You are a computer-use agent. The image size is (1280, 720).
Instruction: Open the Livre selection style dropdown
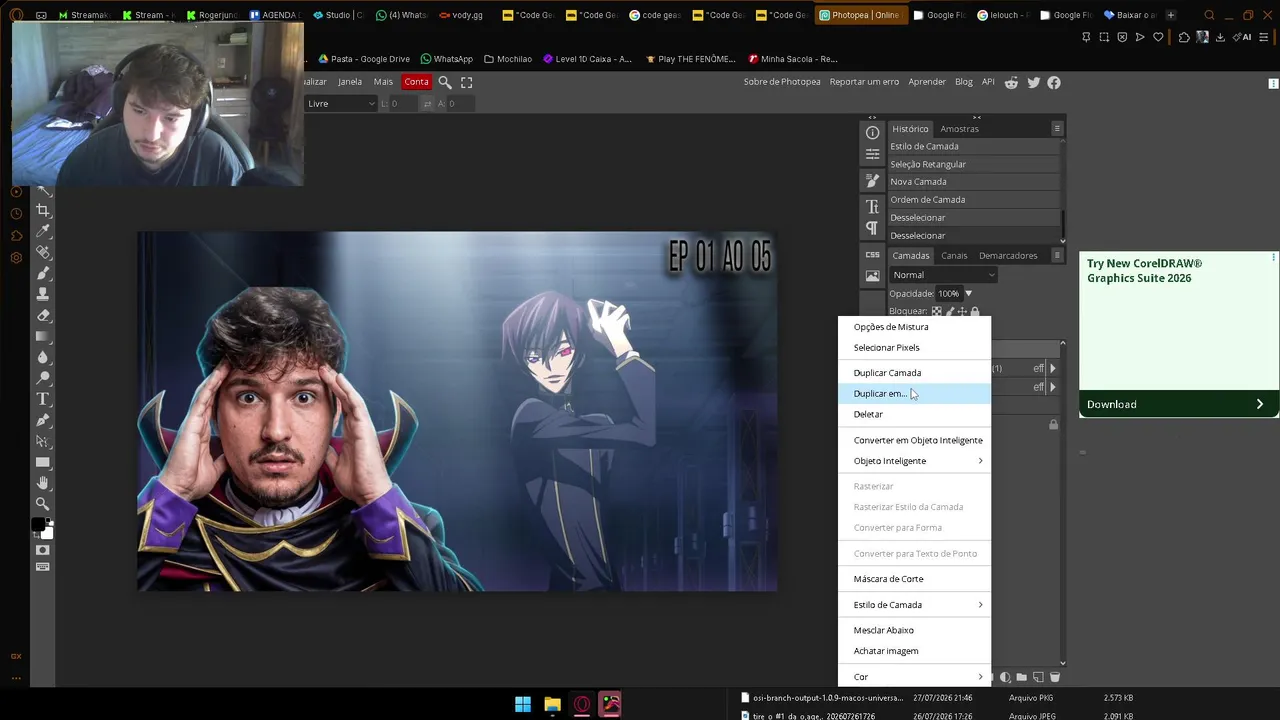click(x=341, y=104)
